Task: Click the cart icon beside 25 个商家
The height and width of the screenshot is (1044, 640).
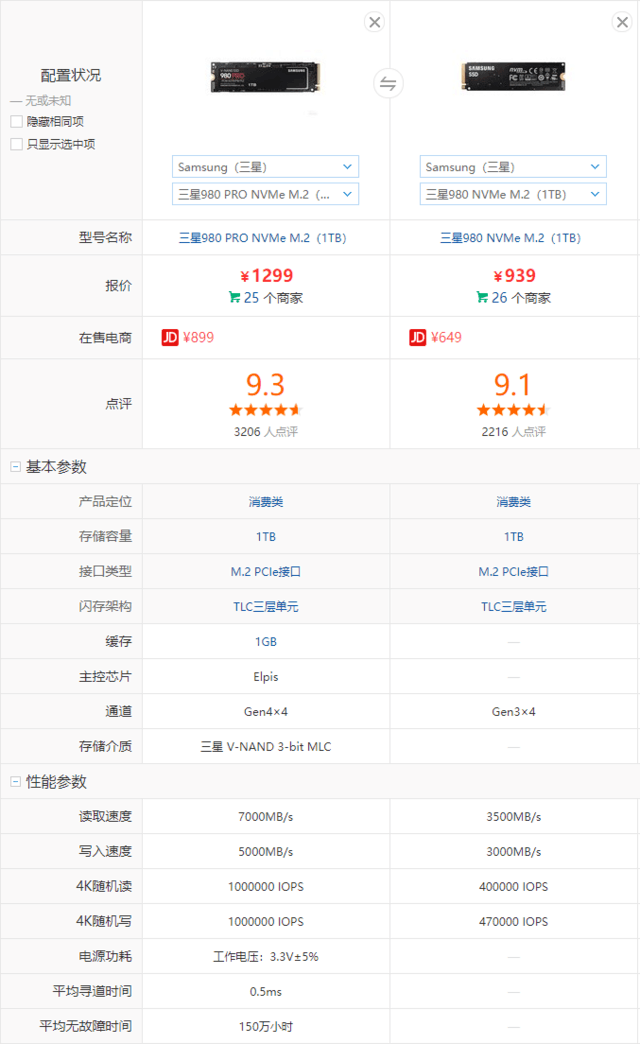Action: (234, 297)
